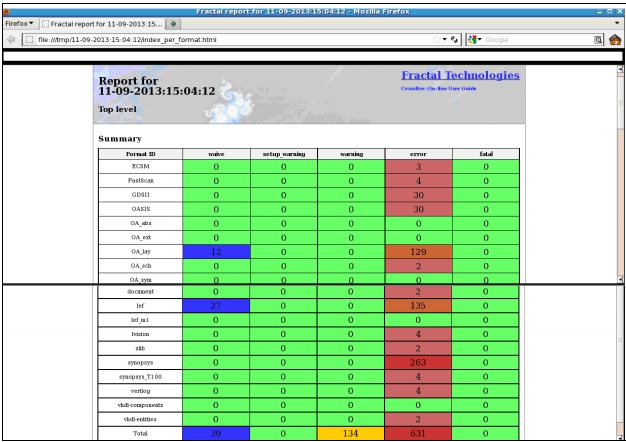The width and height of the screenshot is (626, 442).
Task: Go back using the back arrow button
Action: (11, 39)
